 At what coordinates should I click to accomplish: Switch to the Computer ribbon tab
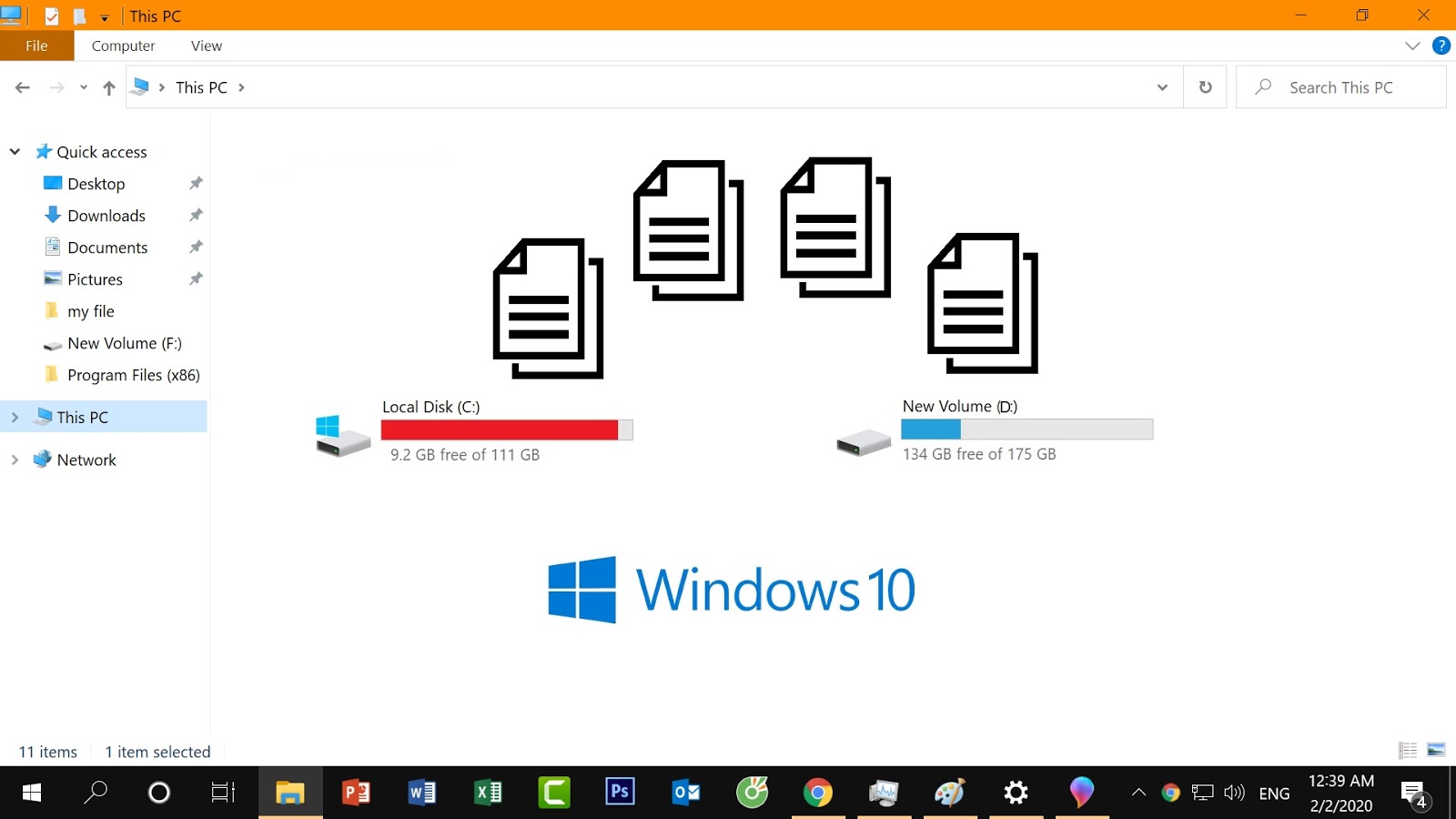[x=123, y=45]
